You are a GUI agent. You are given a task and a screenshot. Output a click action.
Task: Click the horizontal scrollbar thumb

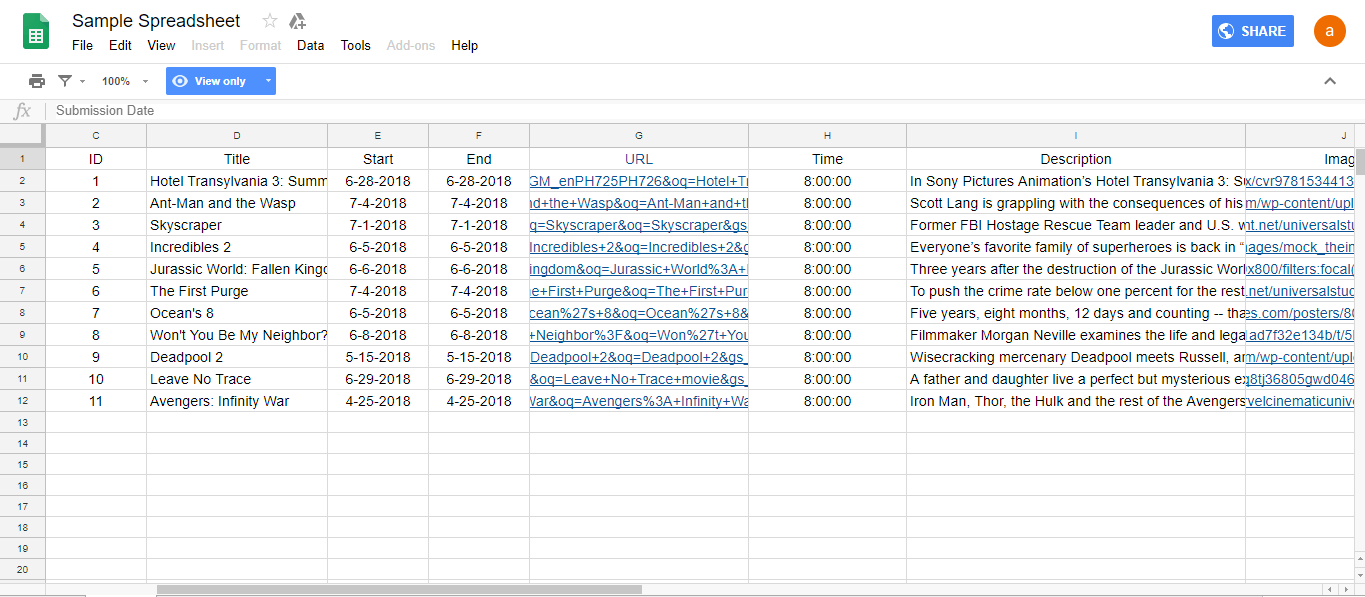pos(399,589)
